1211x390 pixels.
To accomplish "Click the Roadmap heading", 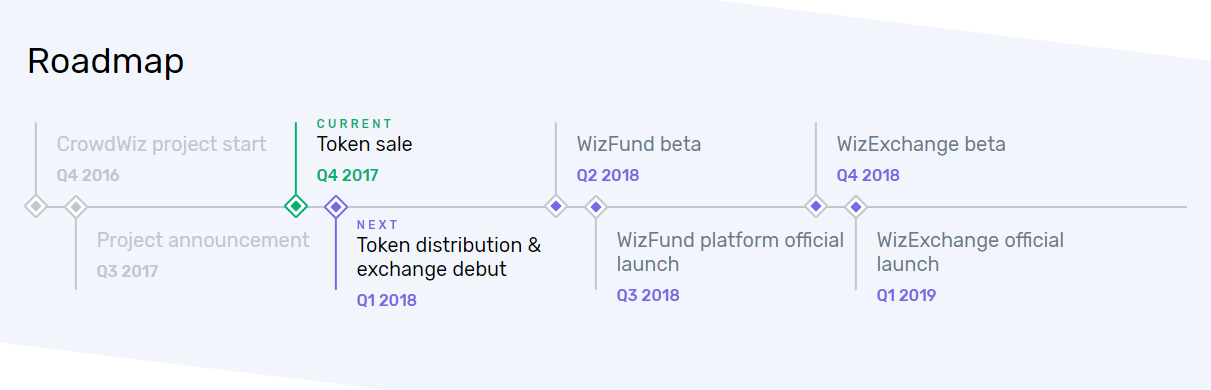I will [x=105, y=61].
